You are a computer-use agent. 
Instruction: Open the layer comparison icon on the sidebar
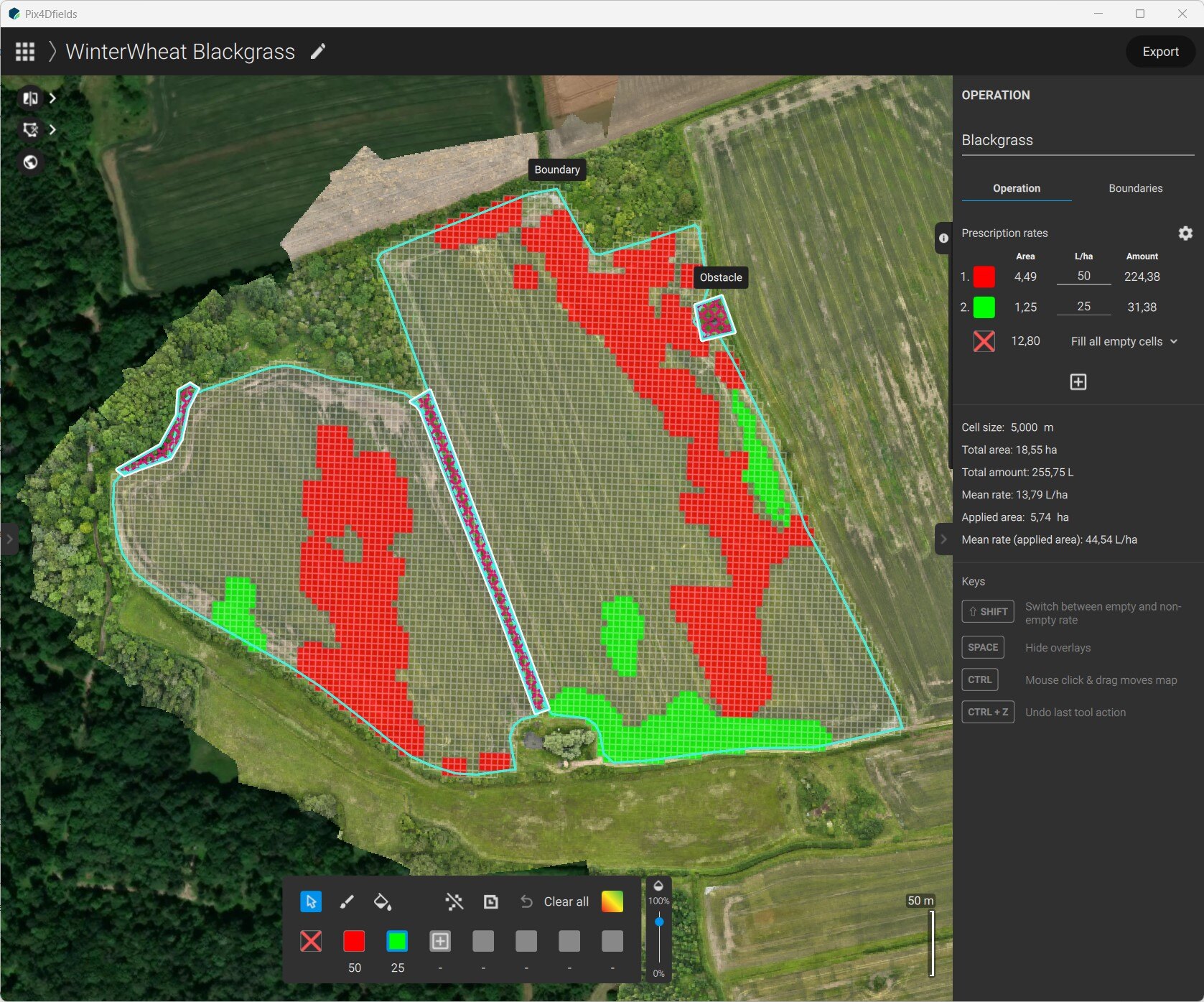click(x=29, y=98)
